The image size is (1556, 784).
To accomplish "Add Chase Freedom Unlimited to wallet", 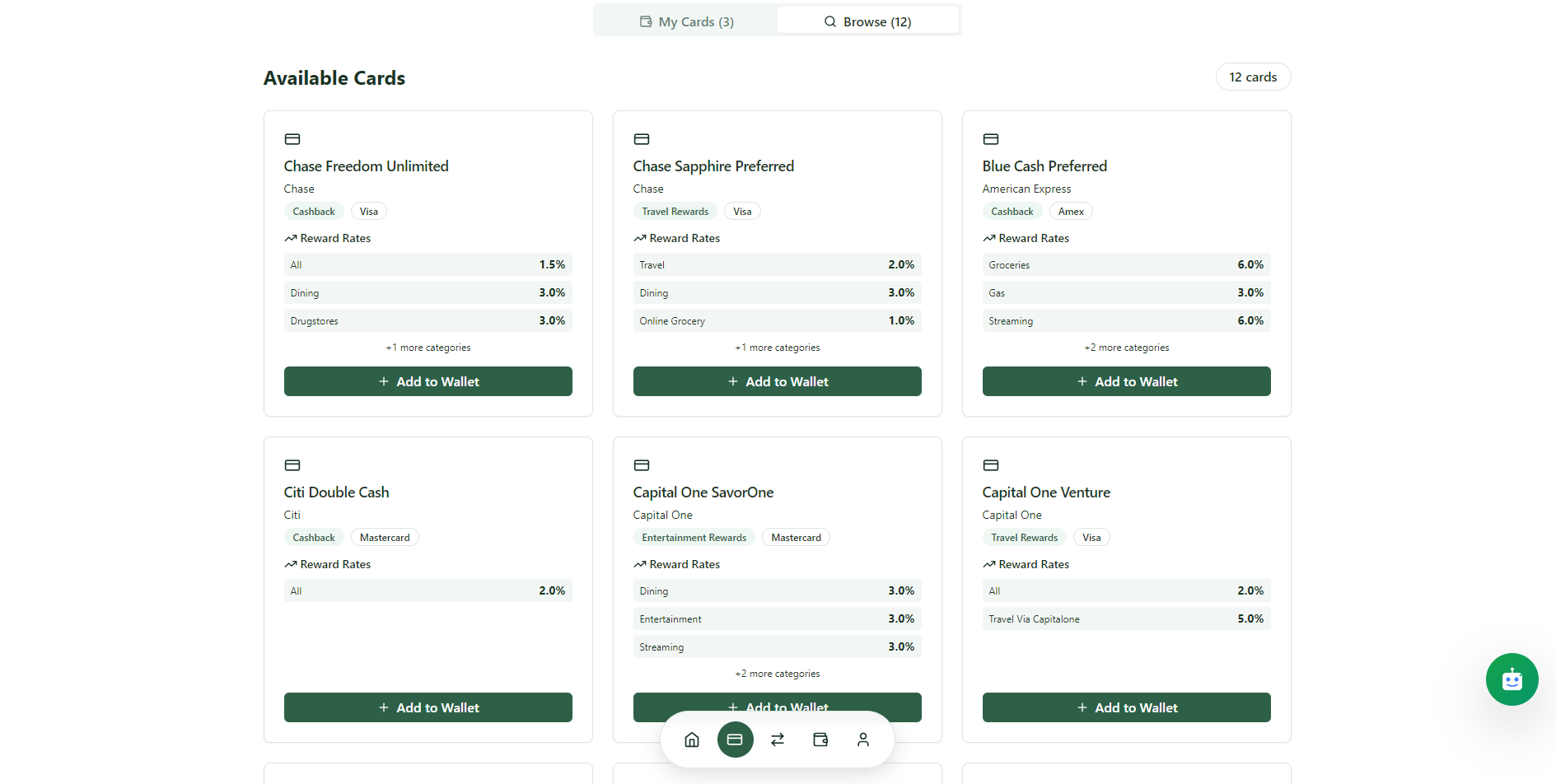I will point(428,381).
